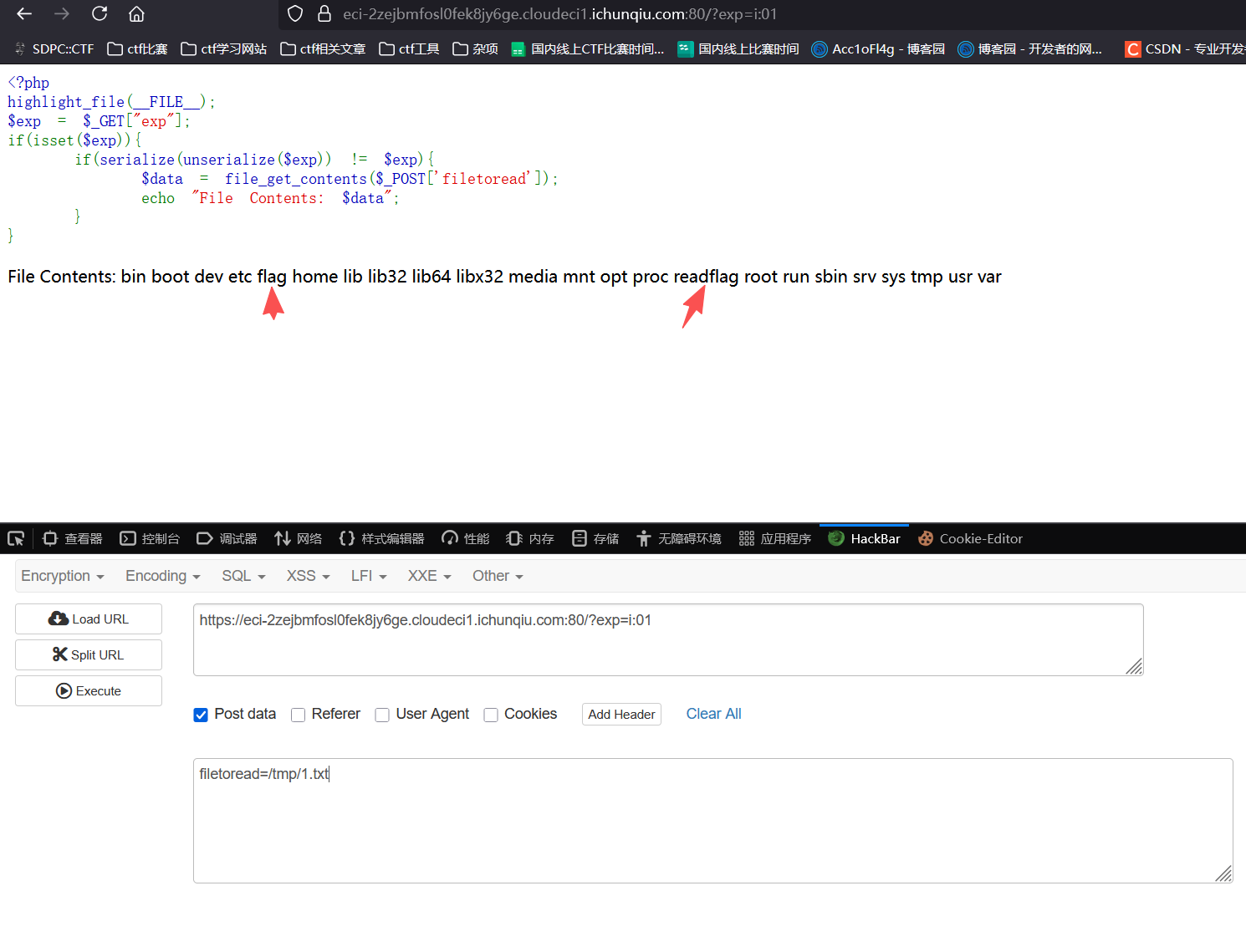Click the Load URL button
This screenshot has height=952, width=1246.
[89, 619]
